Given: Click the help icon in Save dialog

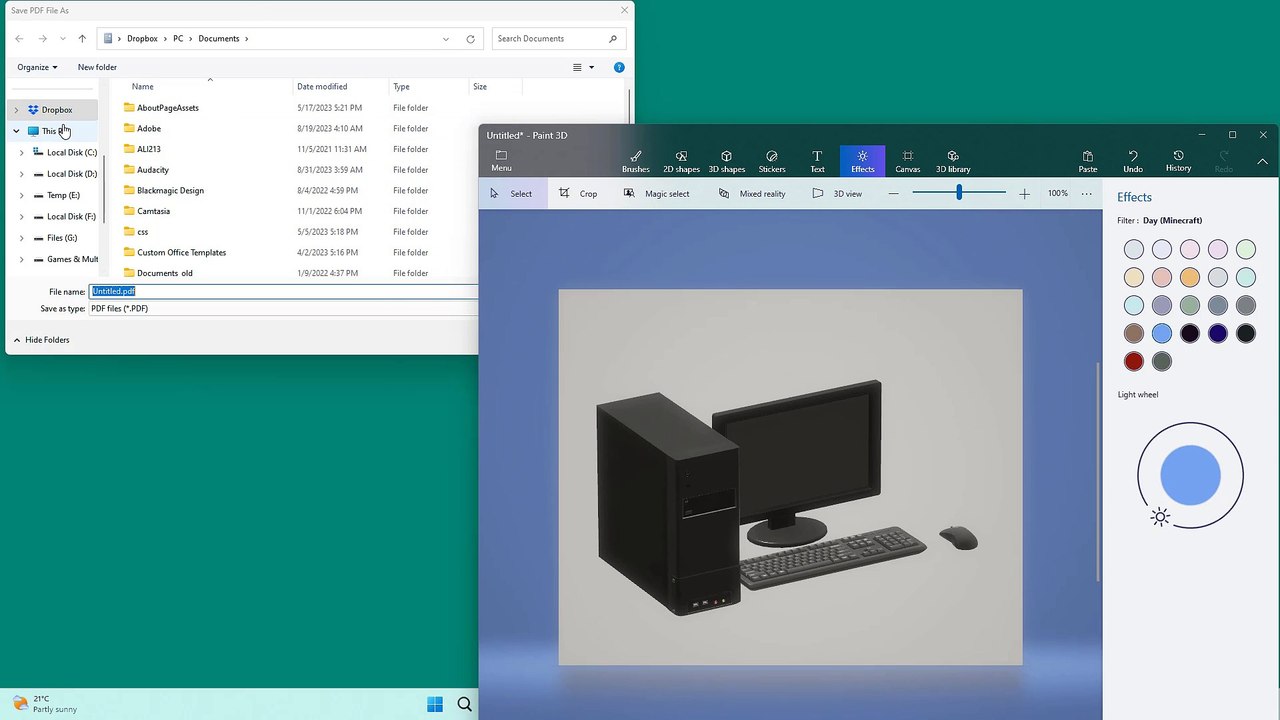Looking at the screenshot, I should click(619, 67).
